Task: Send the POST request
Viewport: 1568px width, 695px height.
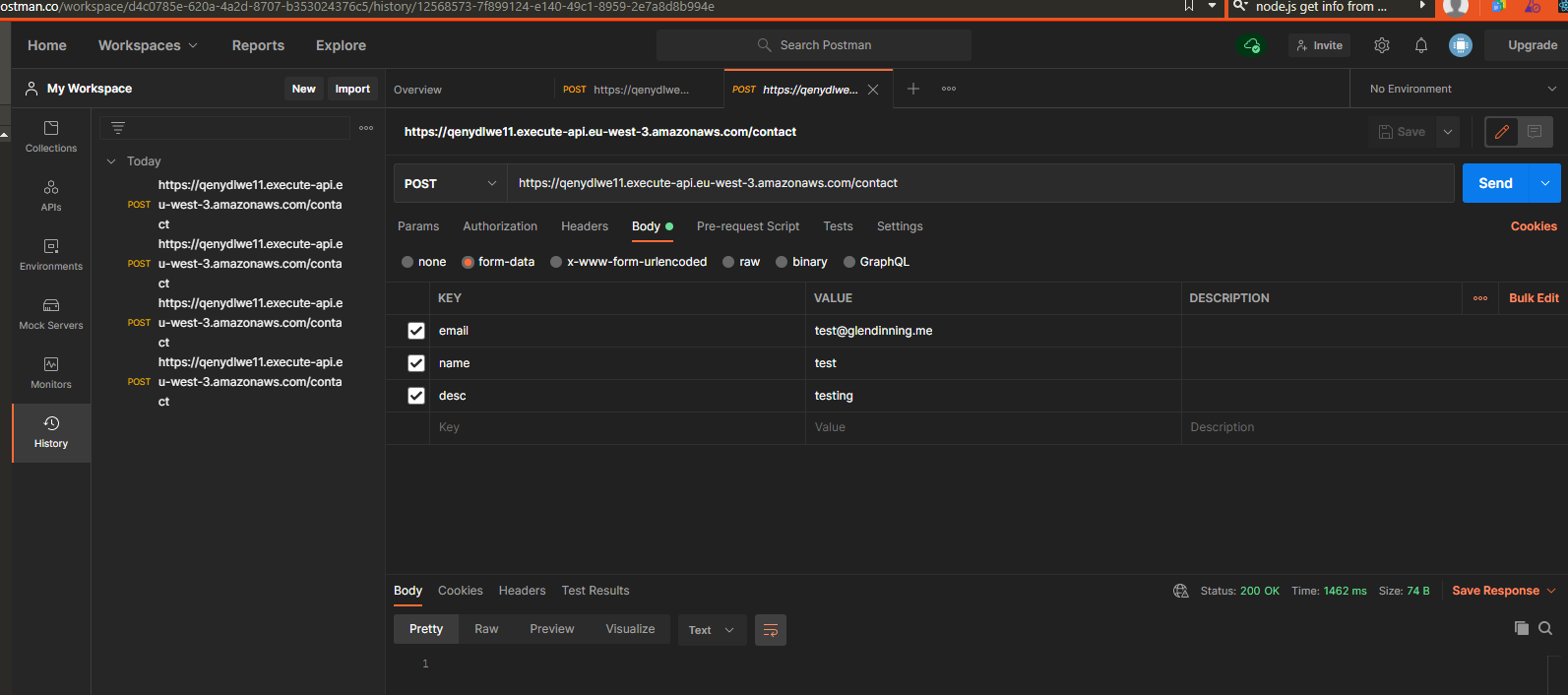Action: pos(1495,183)
